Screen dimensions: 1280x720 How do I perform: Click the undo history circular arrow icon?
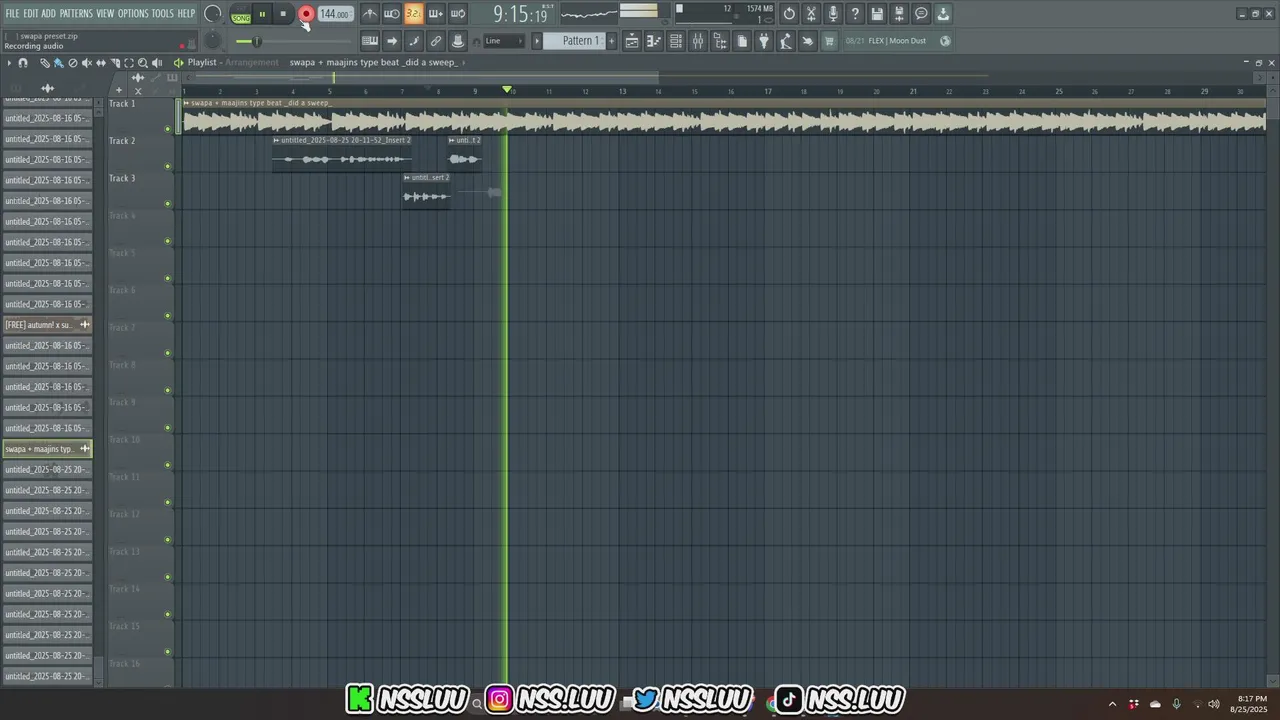coord(789,14)
